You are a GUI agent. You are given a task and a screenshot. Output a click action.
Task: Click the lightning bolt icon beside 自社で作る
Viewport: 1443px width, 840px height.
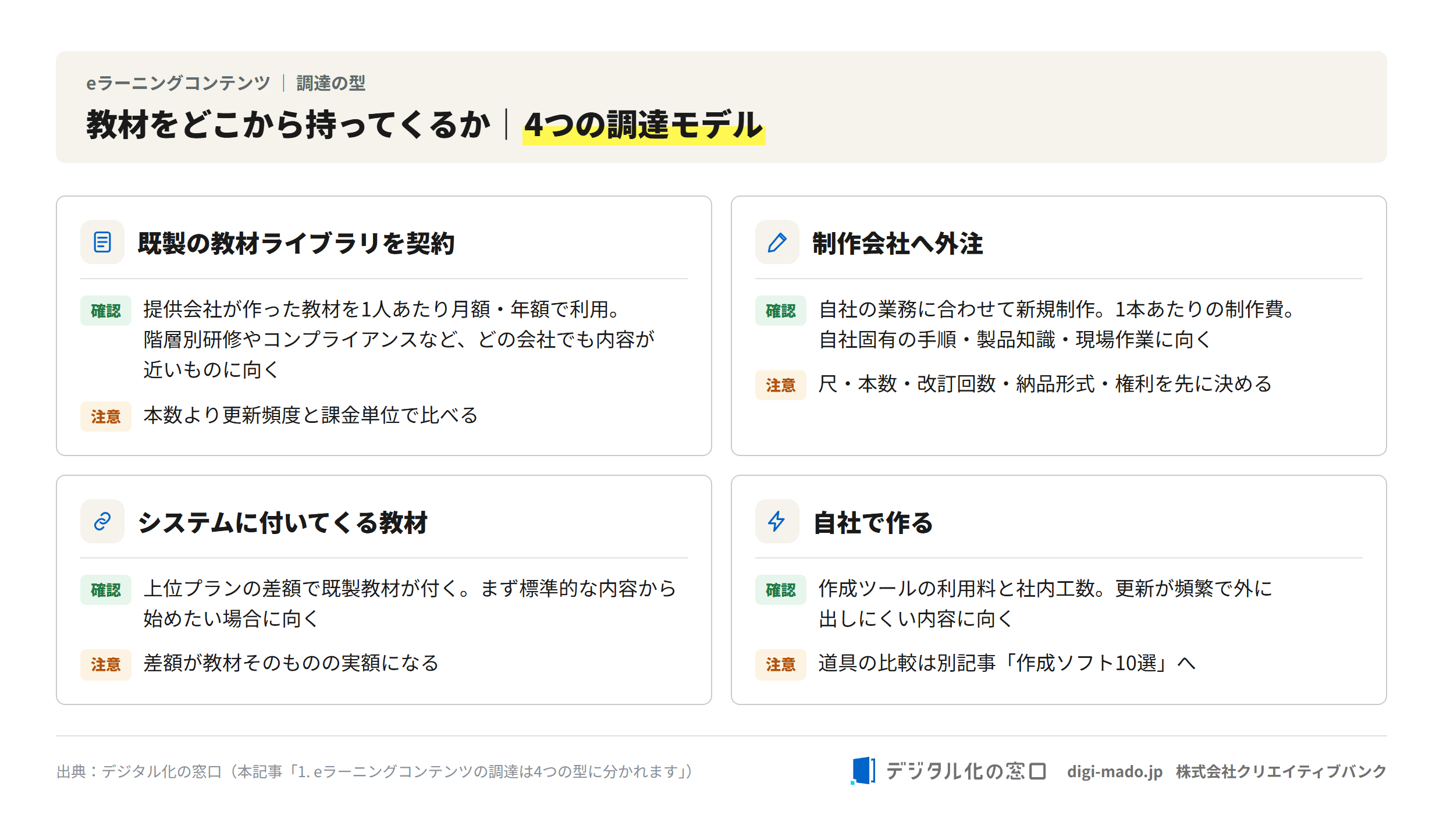tap(777, 521)
